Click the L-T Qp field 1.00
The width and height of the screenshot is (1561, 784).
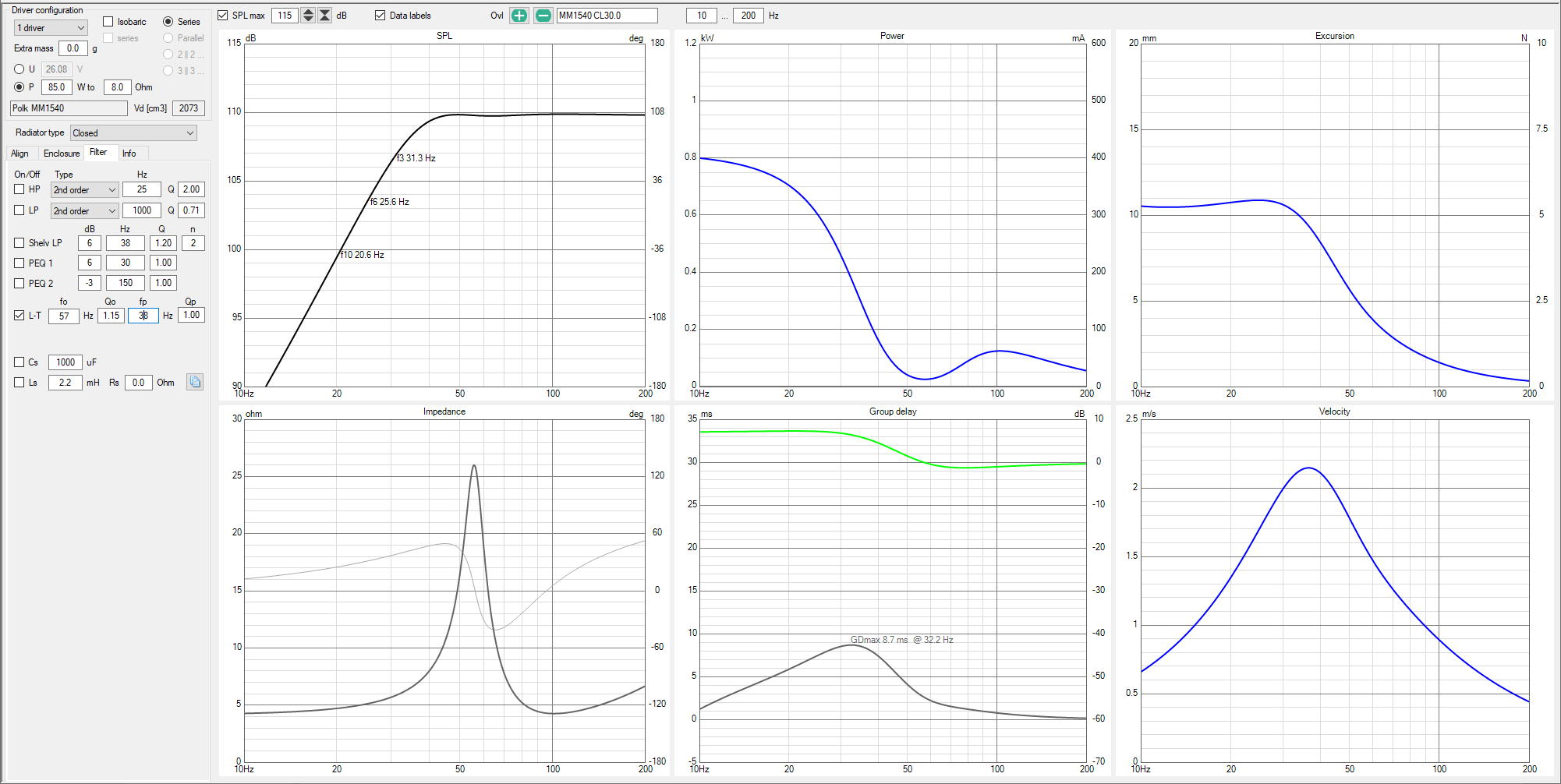coord(192,315)
